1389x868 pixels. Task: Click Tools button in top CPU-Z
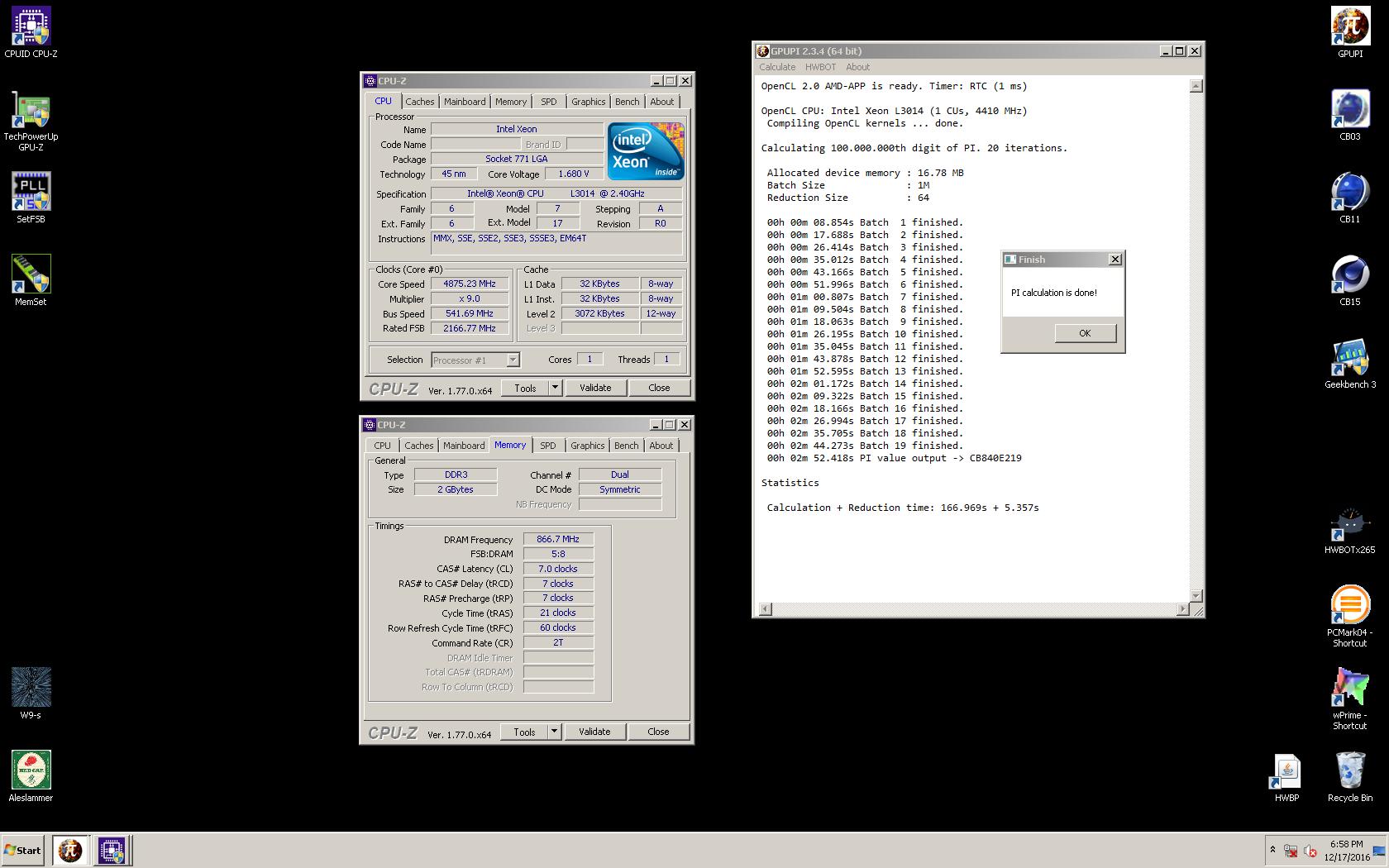point(525,388)
